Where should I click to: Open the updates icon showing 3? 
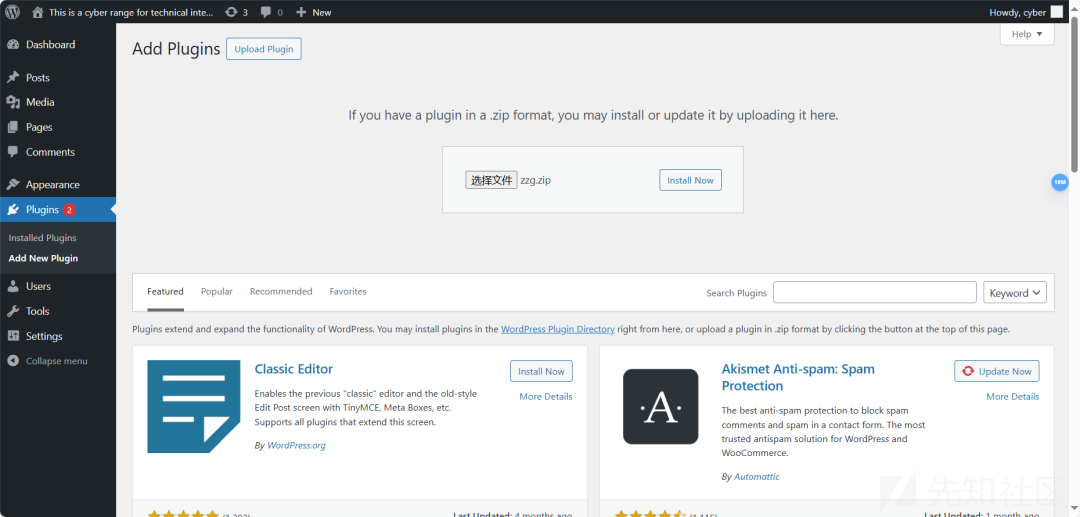[231, 12]
